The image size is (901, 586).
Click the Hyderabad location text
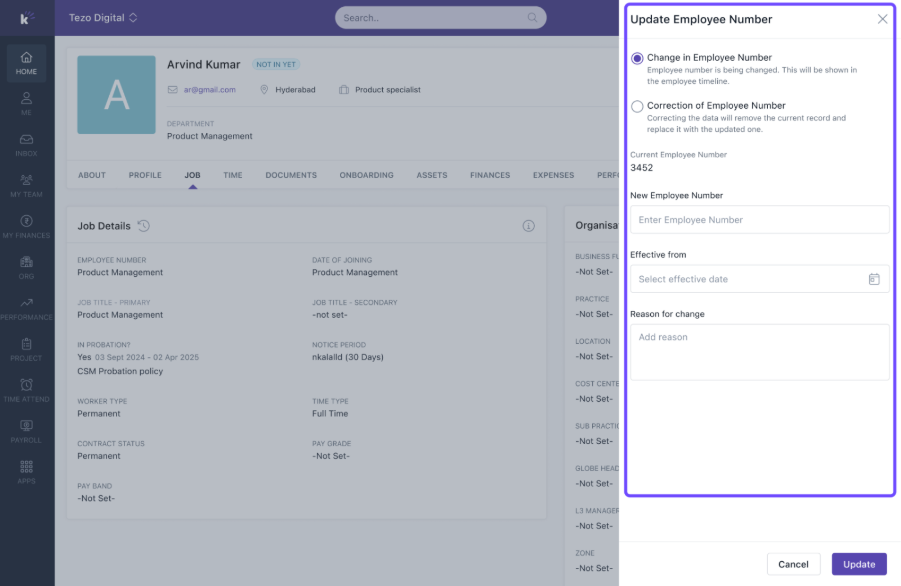pos(295,90)
